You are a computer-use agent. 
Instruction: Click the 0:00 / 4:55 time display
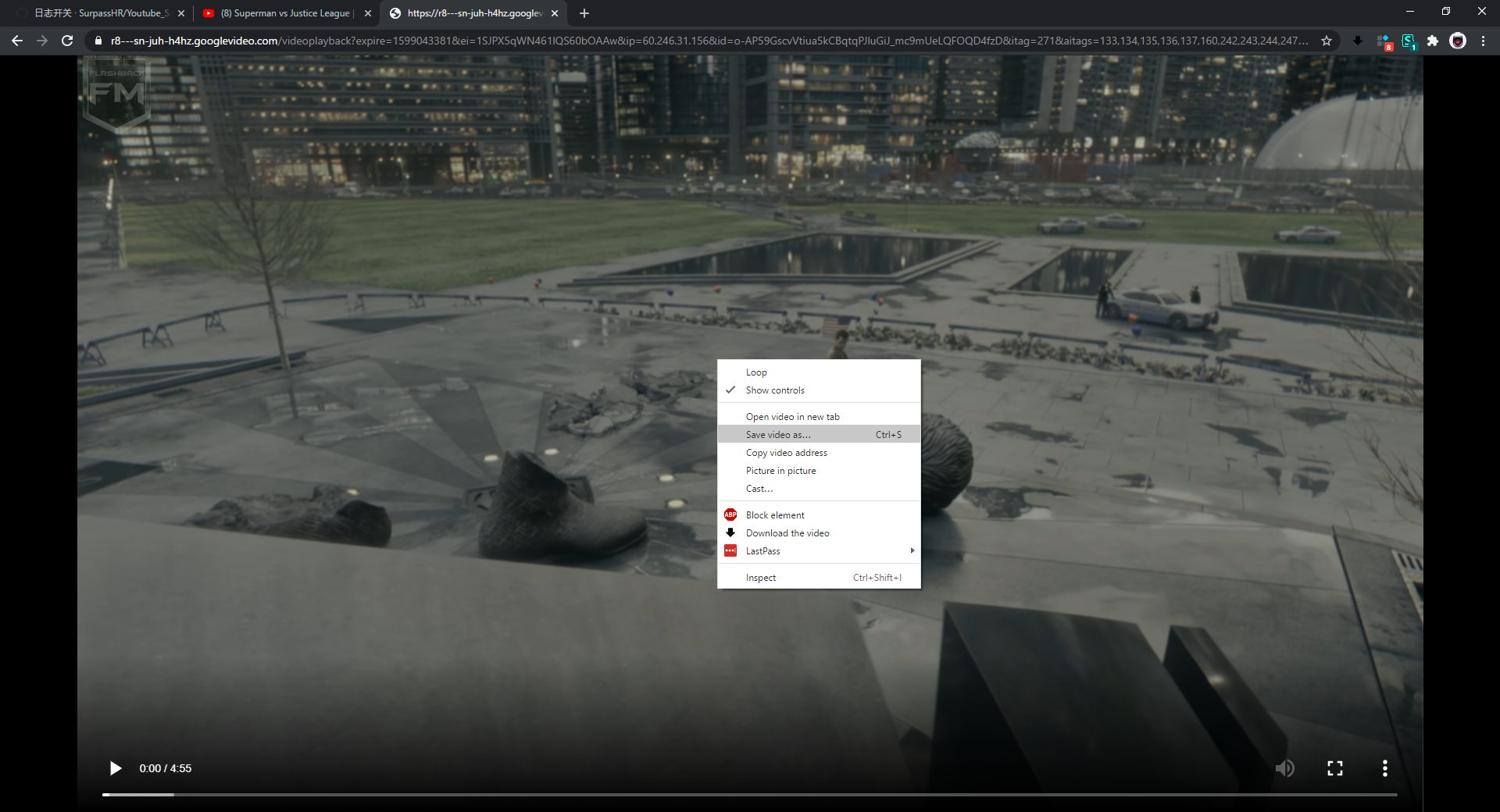click(x=166, y=768)
